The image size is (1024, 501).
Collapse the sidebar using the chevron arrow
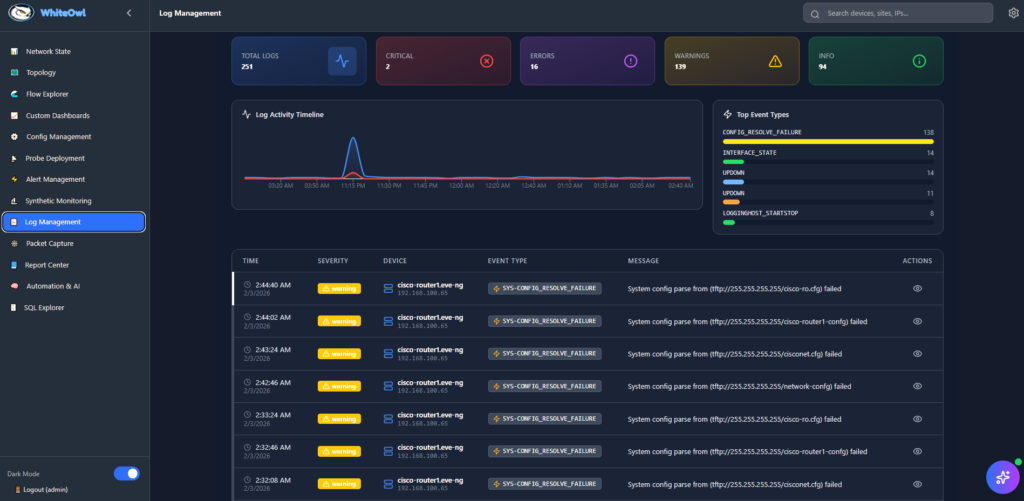[129, 13]
